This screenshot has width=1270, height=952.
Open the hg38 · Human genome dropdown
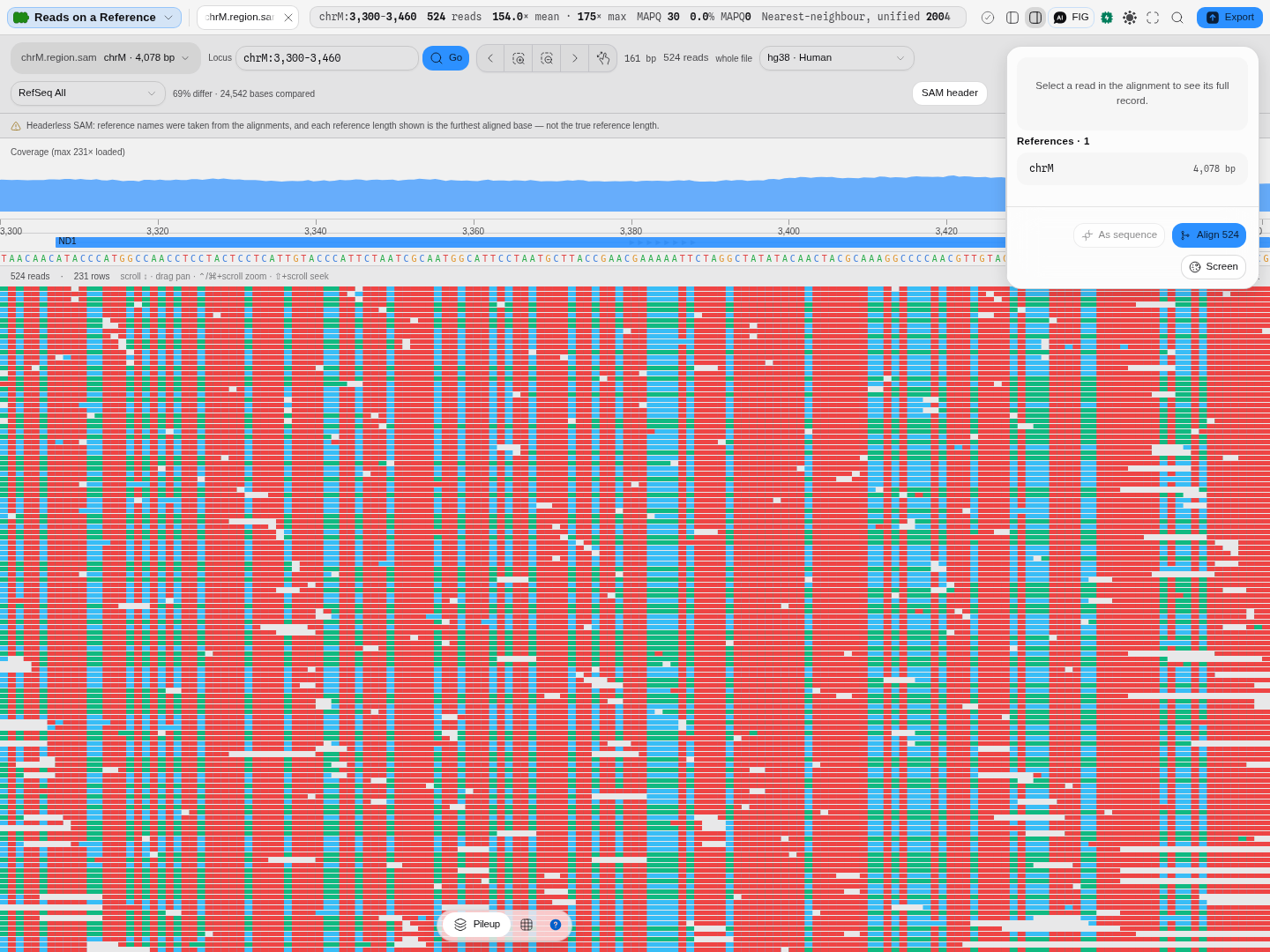836,58
